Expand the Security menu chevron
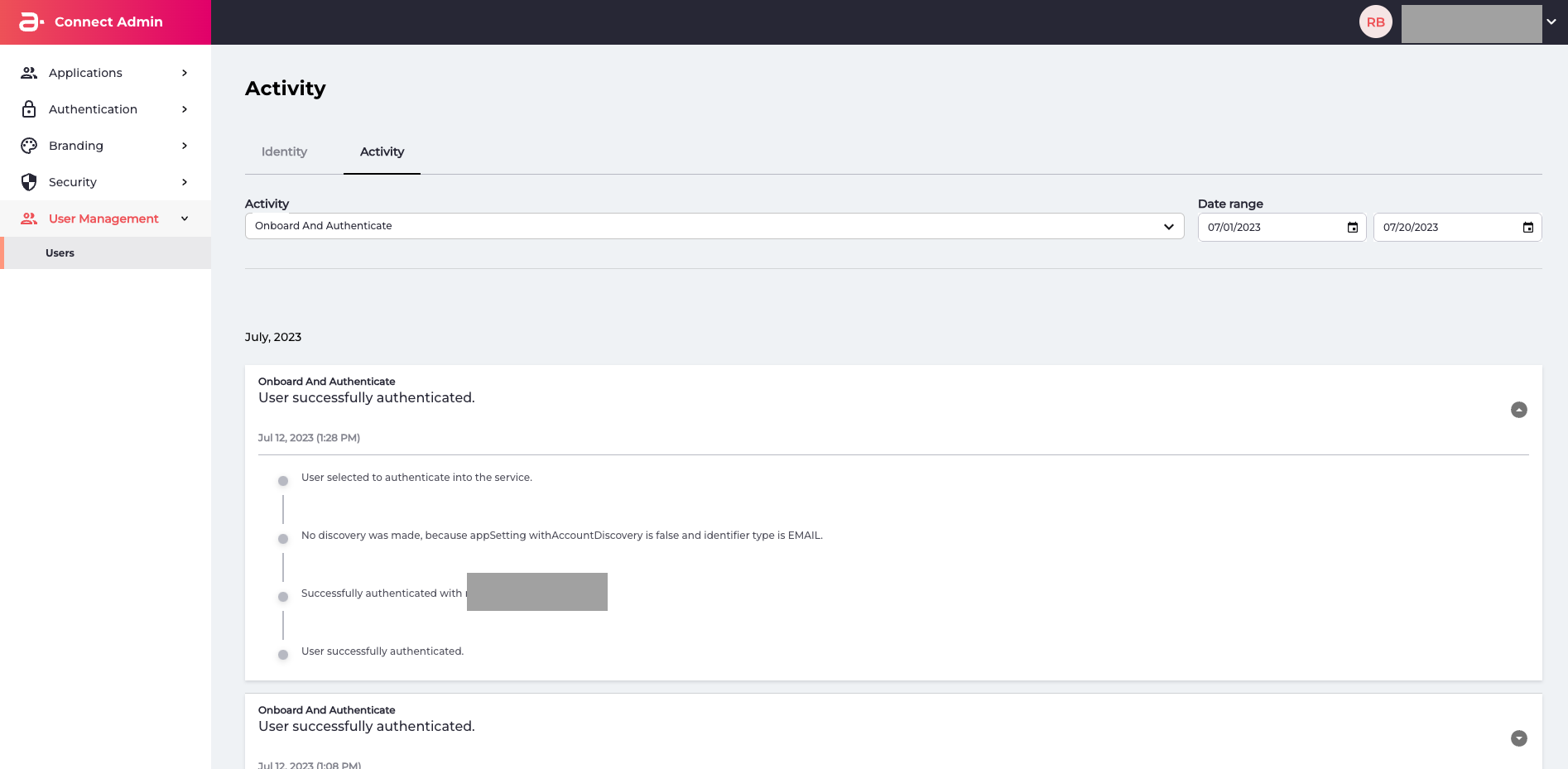 point(185,182)
